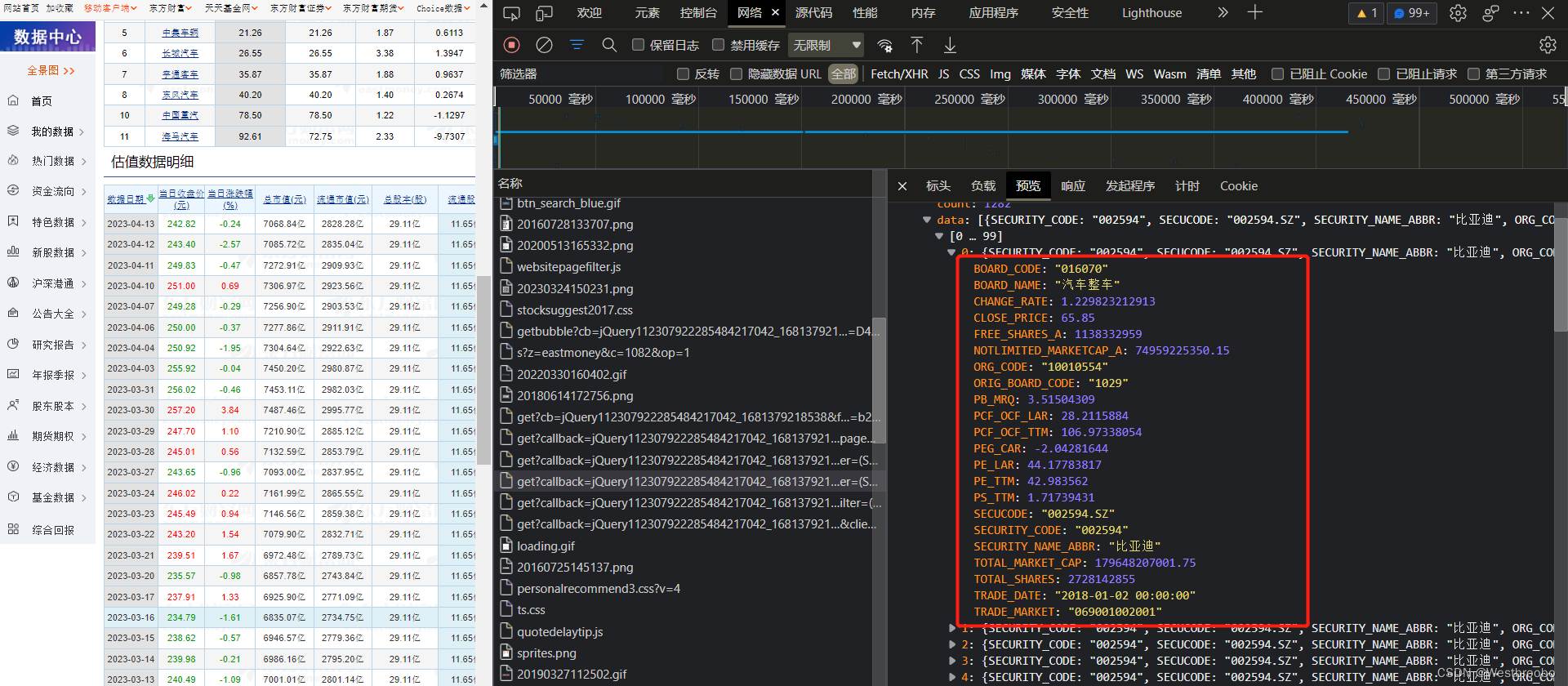Viewport: 1568px width, 686px height.
Task: Expand data item 1 triangle
Action: click(x=952, y=628)
